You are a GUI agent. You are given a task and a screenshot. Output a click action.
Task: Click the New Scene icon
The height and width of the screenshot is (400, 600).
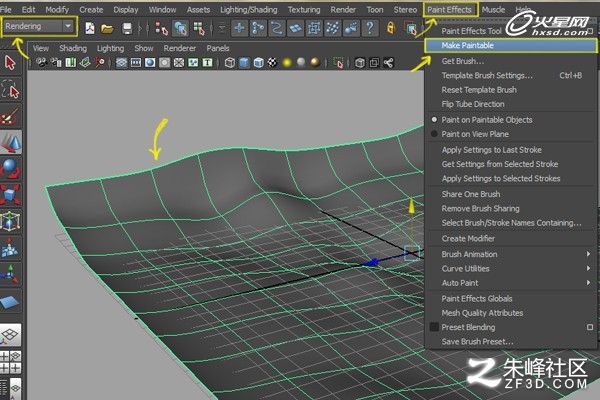coord(90,28)
